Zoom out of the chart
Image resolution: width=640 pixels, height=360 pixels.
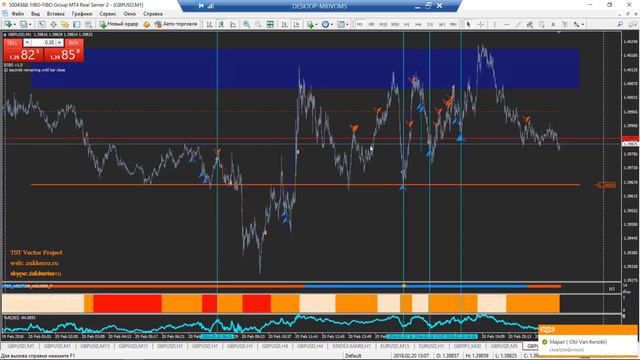coord(258,24)
